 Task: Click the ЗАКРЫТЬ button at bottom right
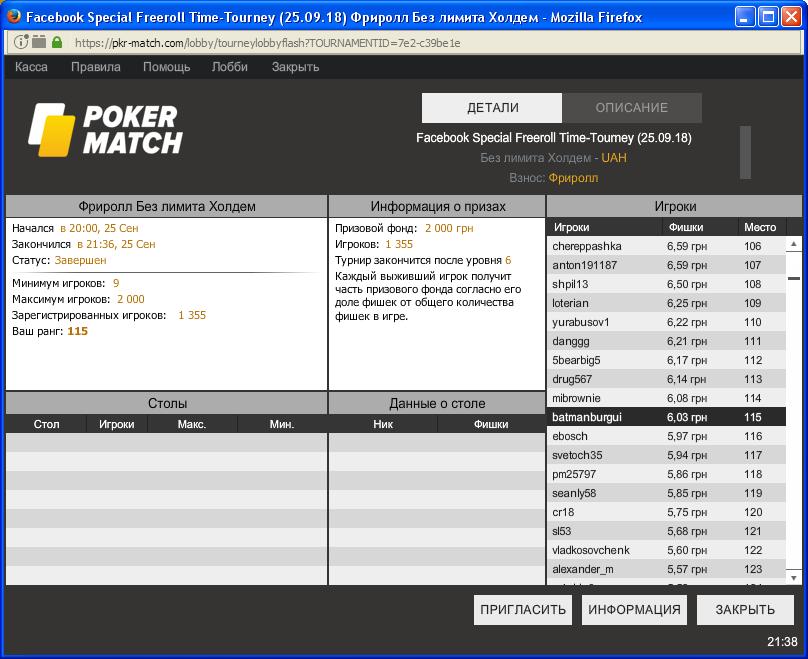745,610
